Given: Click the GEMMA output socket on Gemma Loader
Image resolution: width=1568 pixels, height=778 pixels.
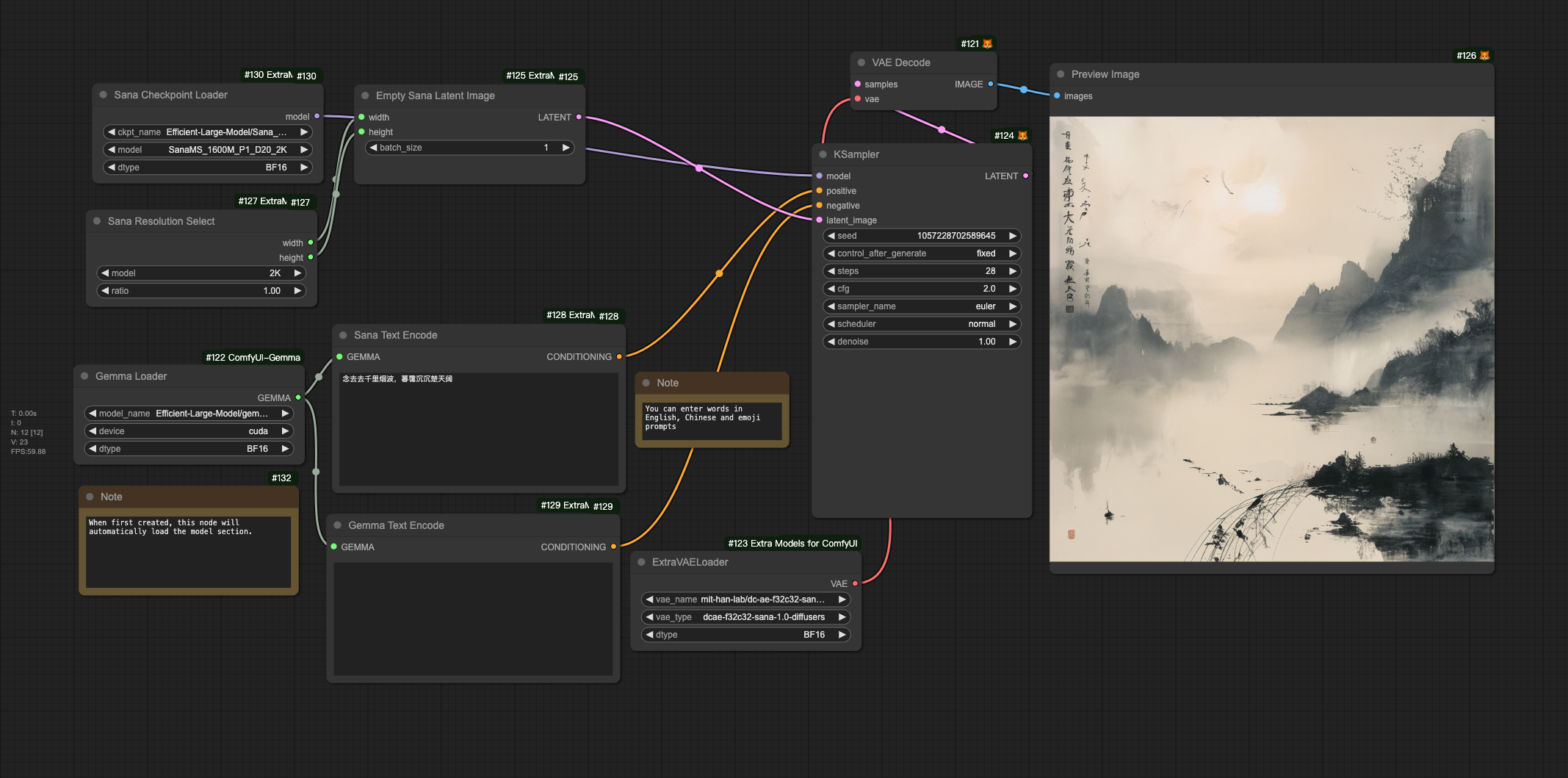Looking at the screenshot, I should (298, 398).
